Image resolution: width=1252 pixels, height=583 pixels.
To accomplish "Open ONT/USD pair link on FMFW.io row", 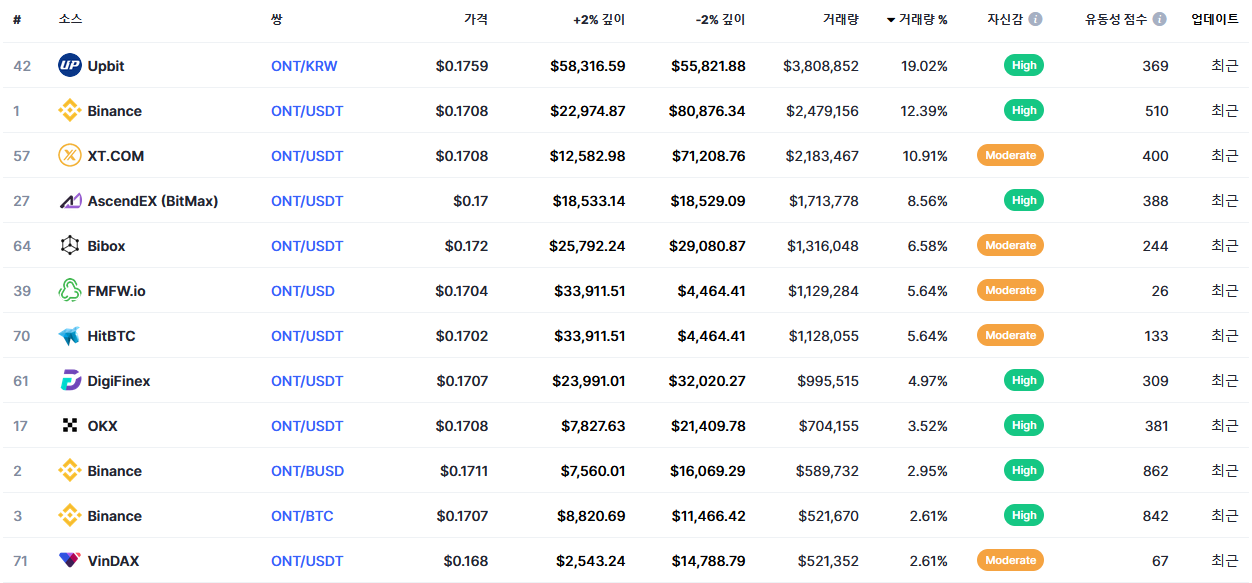I will click(303, 291).
